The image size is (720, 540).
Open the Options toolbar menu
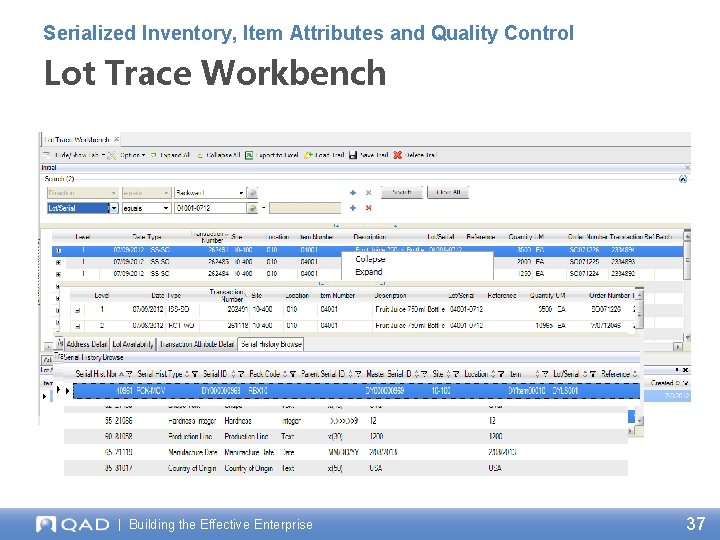127,155
